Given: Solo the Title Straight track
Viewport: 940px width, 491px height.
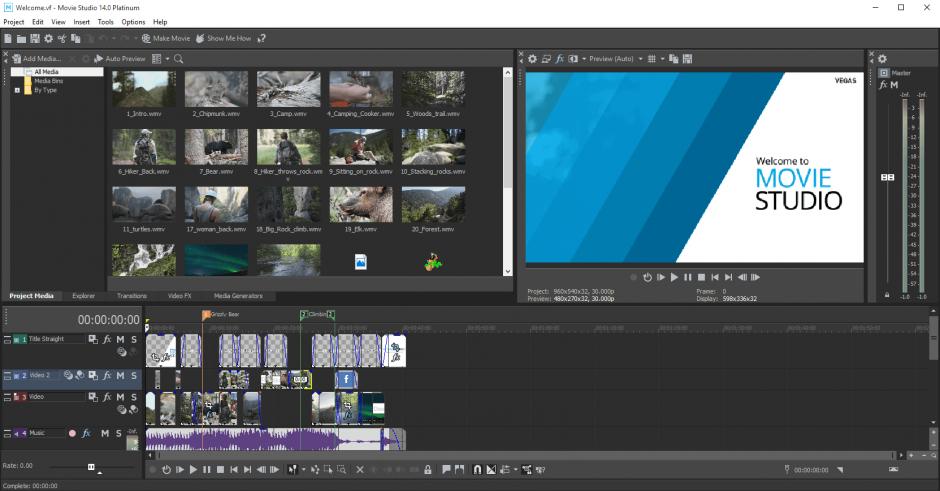Looking at the screenshot, I should (134, 339).
